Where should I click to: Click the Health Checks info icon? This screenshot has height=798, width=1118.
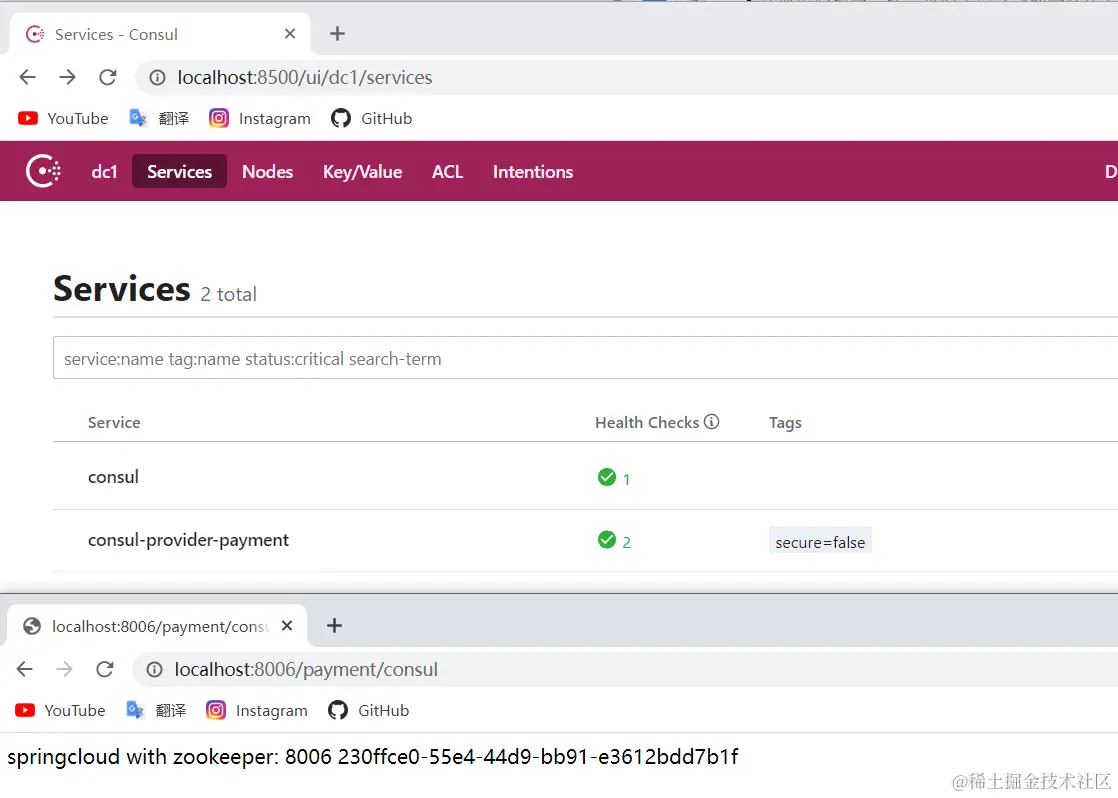pos(712,421)
